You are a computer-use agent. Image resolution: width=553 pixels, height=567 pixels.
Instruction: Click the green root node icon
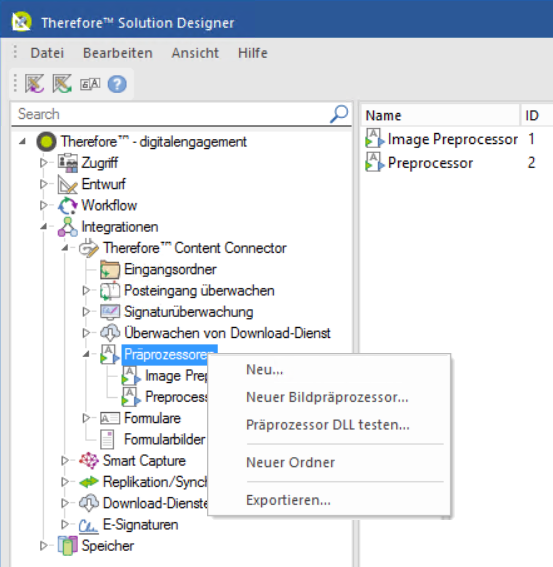click(x=46, y=141)
